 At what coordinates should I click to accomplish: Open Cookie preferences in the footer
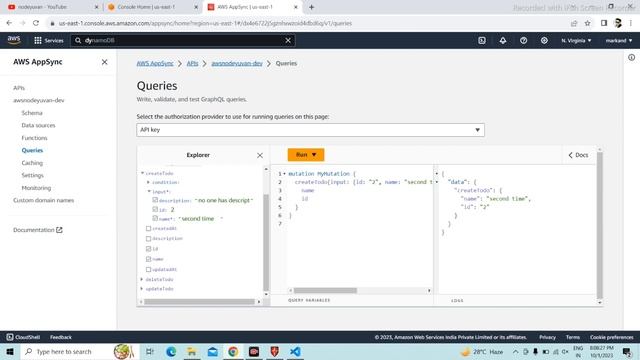tap(611, 337)
